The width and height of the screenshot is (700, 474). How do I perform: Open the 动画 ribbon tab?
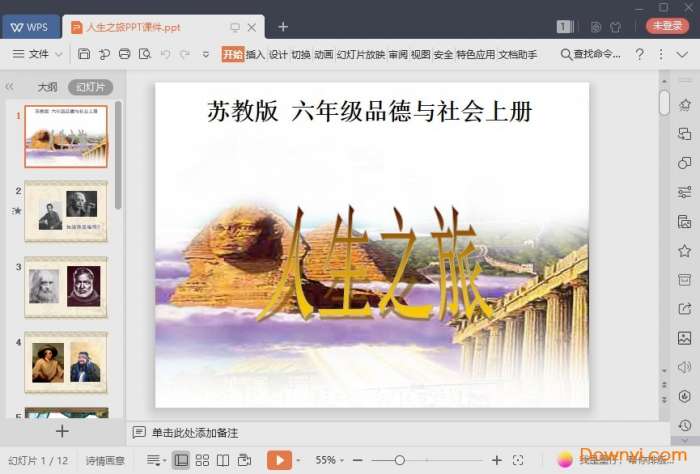tap(324, 54)
